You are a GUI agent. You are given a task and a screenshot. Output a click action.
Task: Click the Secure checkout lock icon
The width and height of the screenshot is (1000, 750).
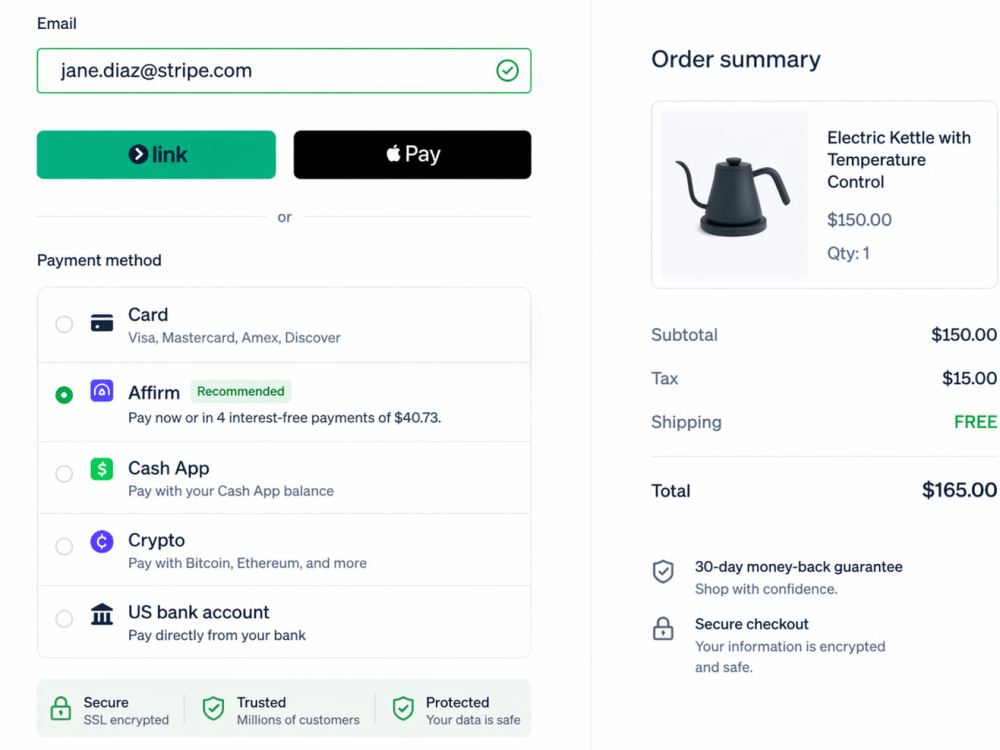coord(663,629)
